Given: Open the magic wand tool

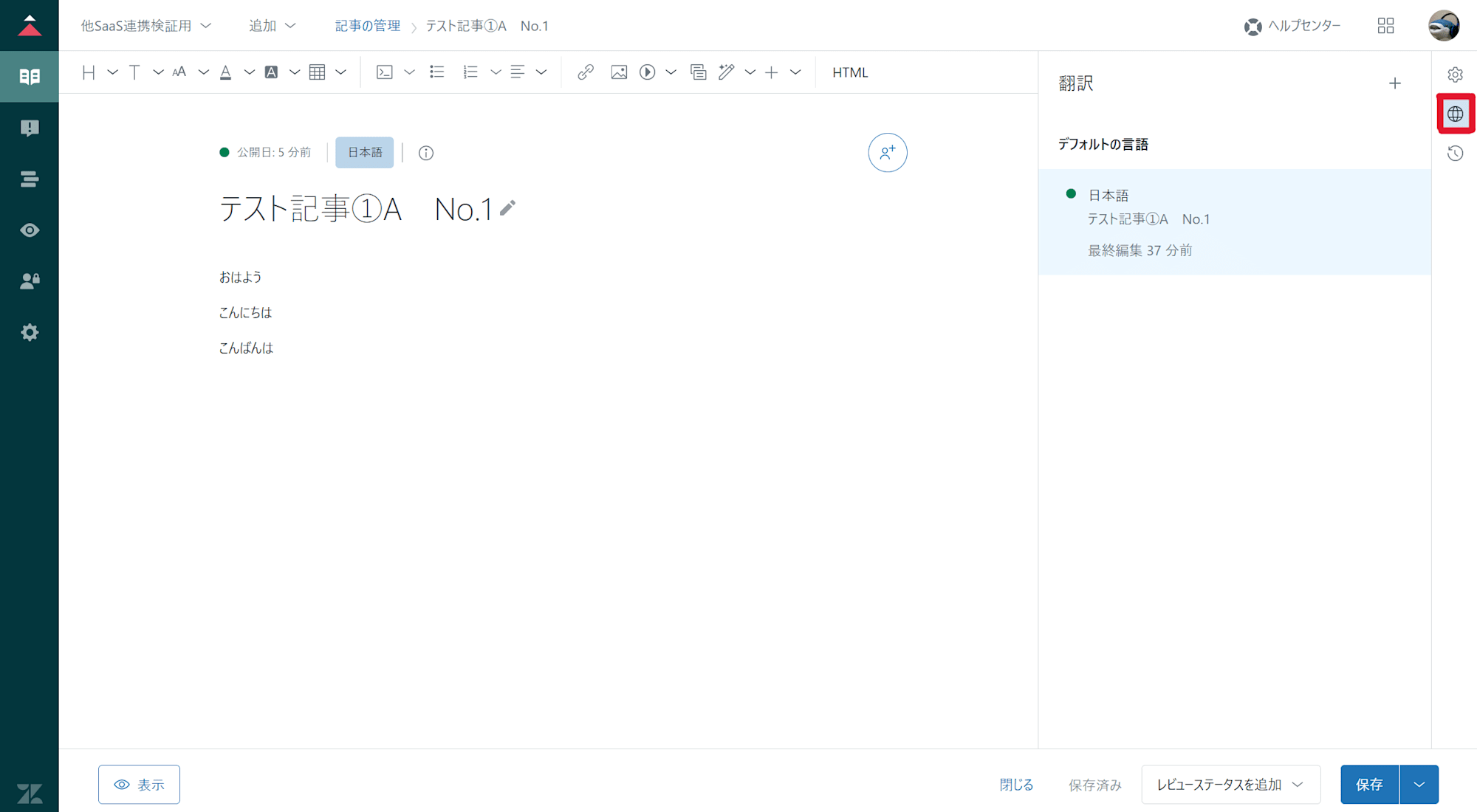Looking at the screenshot, I should point(727,72).
